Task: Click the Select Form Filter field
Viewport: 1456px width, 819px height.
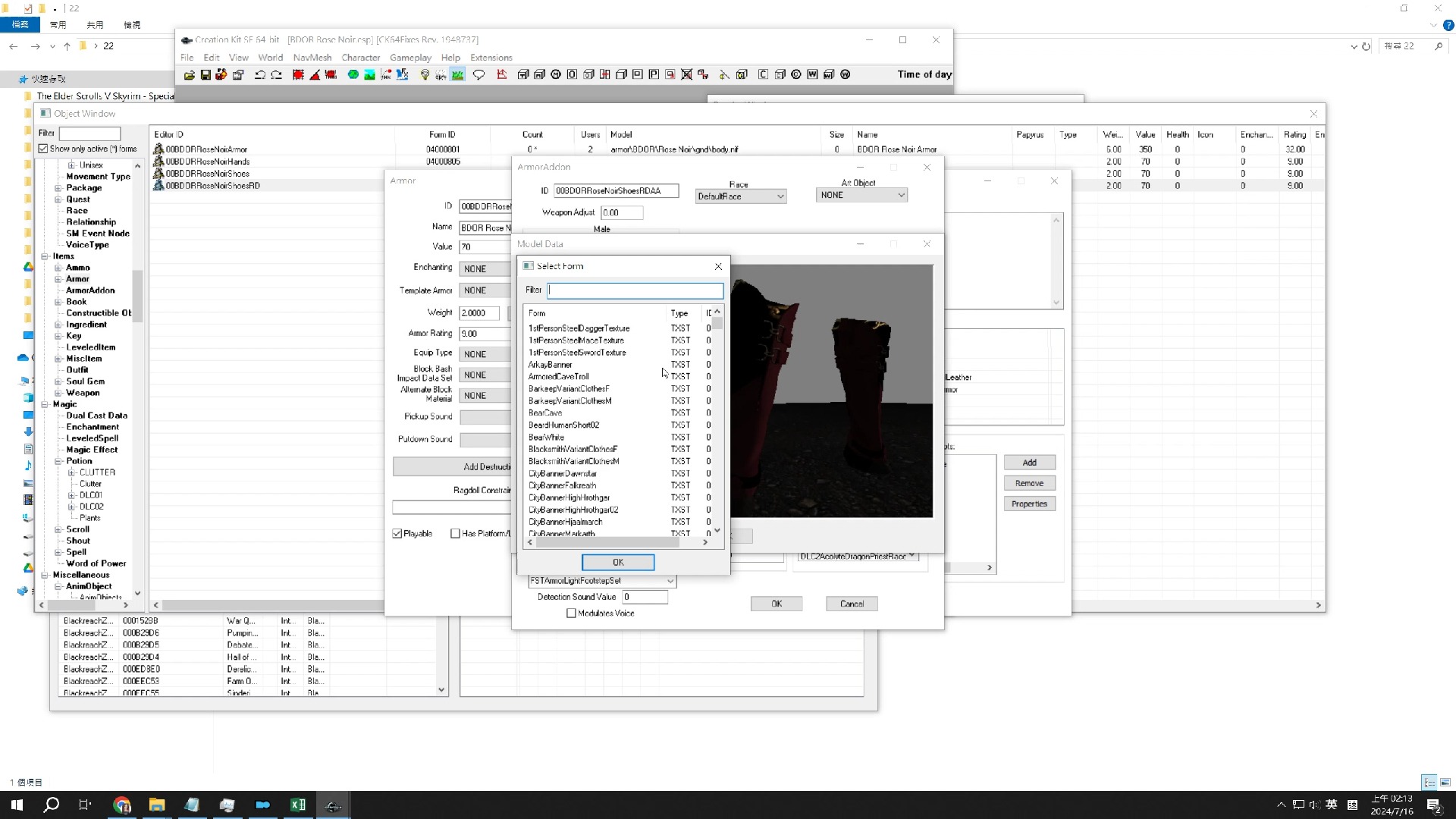Action: pos(635,290)
